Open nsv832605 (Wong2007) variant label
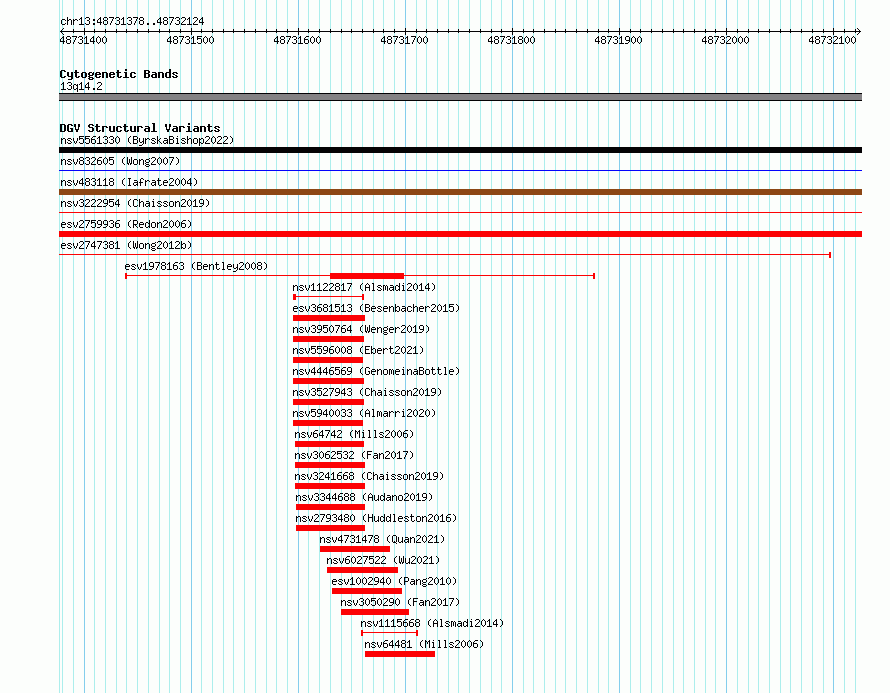The width and height of the screenshot is (890, 693). click(120, 161)
